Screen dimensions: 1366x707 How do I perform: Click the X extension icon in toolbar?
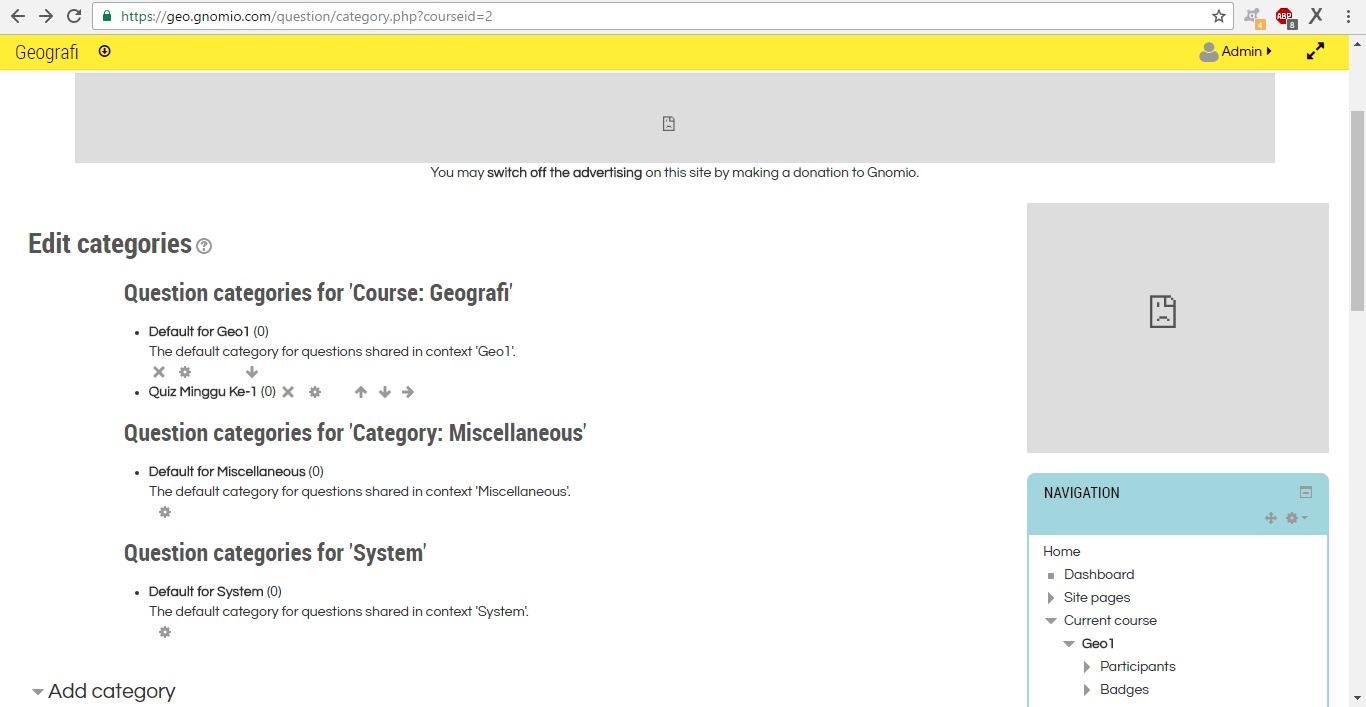coord(1316,16)
